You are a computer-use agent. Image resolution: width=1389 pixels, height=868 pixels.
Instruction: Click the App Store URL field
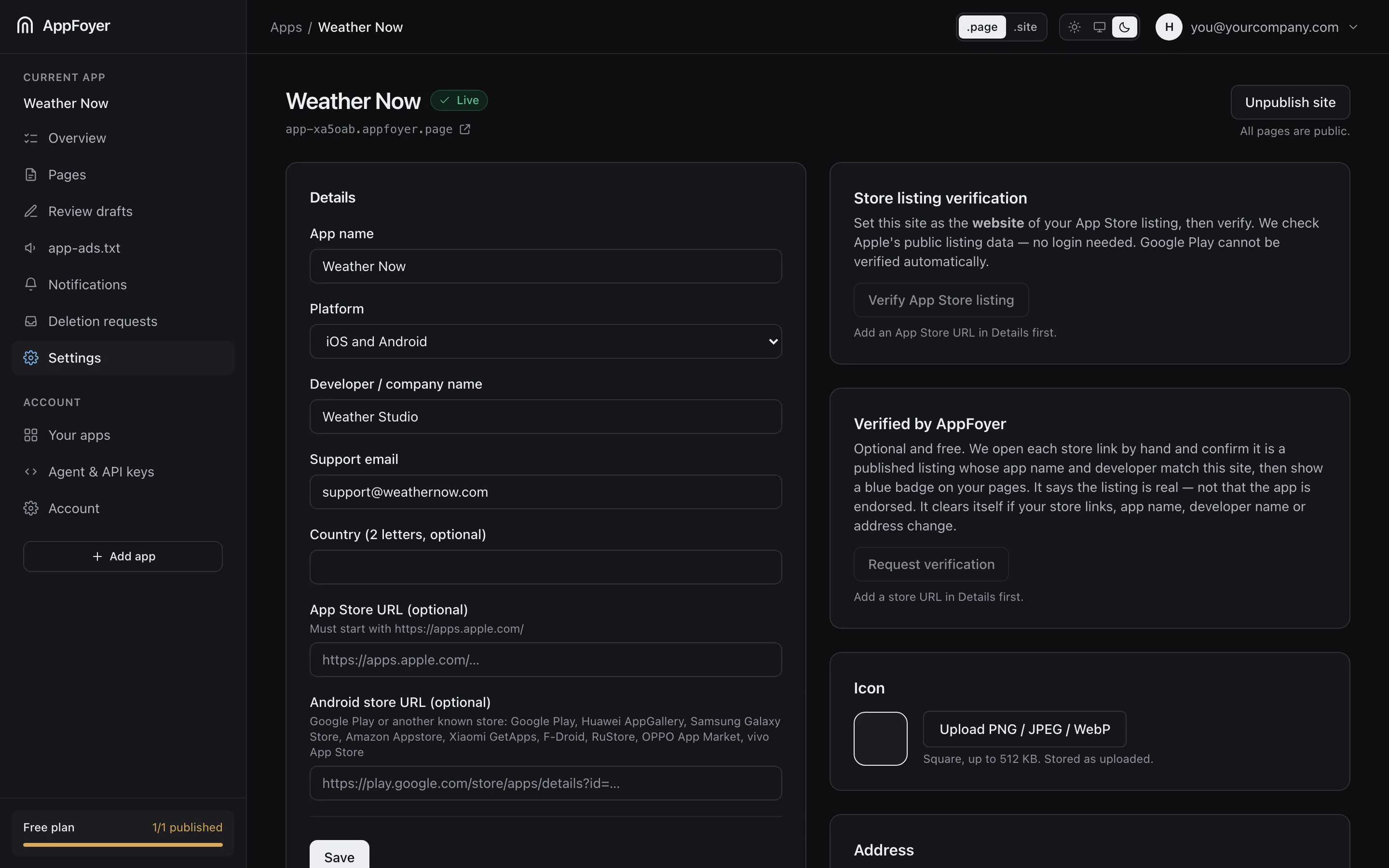coord(545,660)
